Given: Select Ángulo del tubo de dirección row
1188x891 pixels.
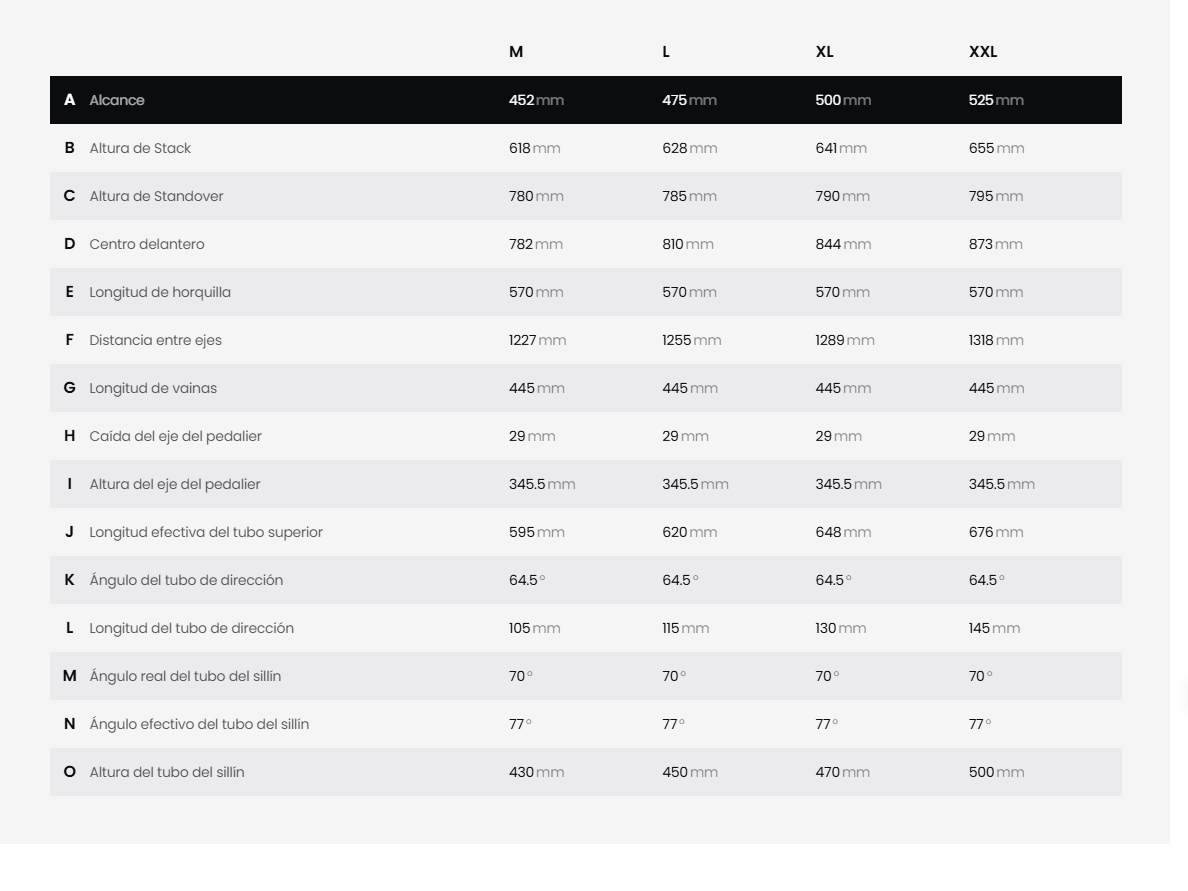Looking at the screenshot, I should point(586,580).
